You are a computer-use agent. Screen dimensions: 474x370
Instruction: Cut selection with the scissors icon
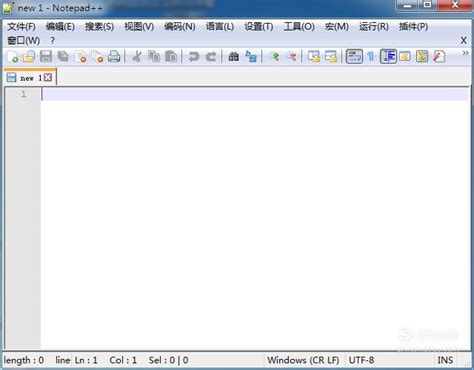(137, 57)
